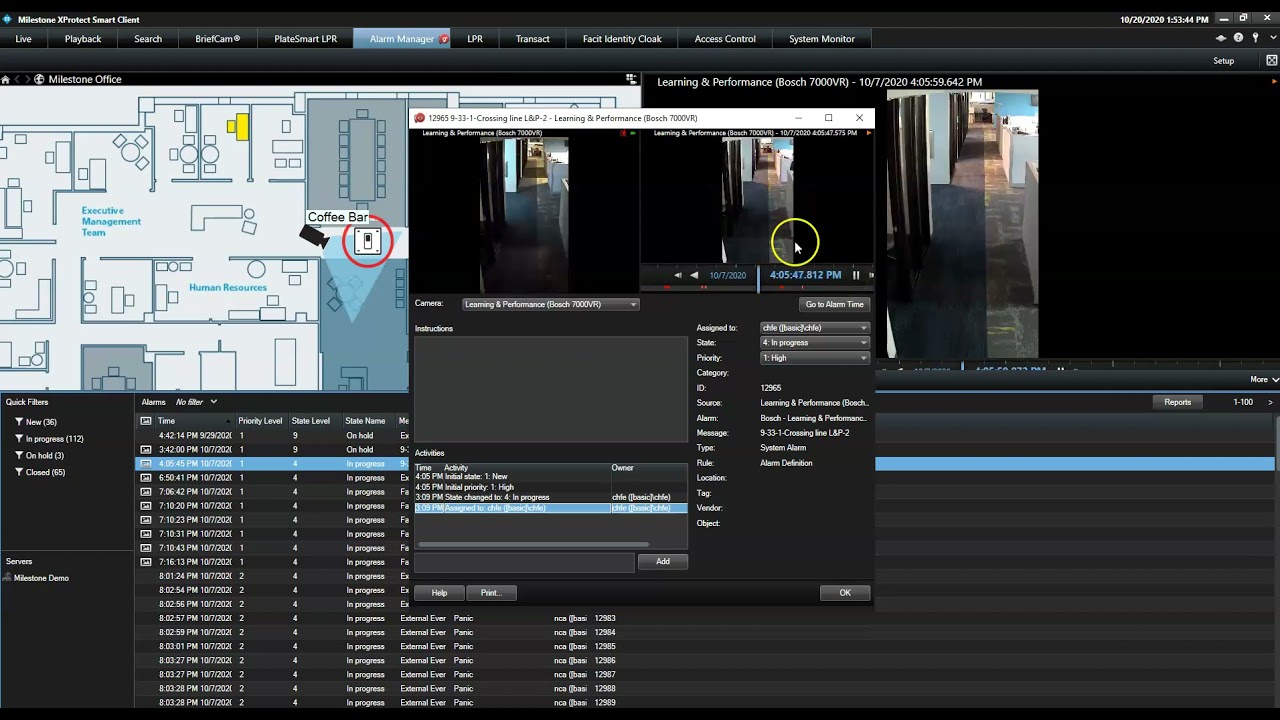Confirm alarm dialog with OK

tap(845, 593)
